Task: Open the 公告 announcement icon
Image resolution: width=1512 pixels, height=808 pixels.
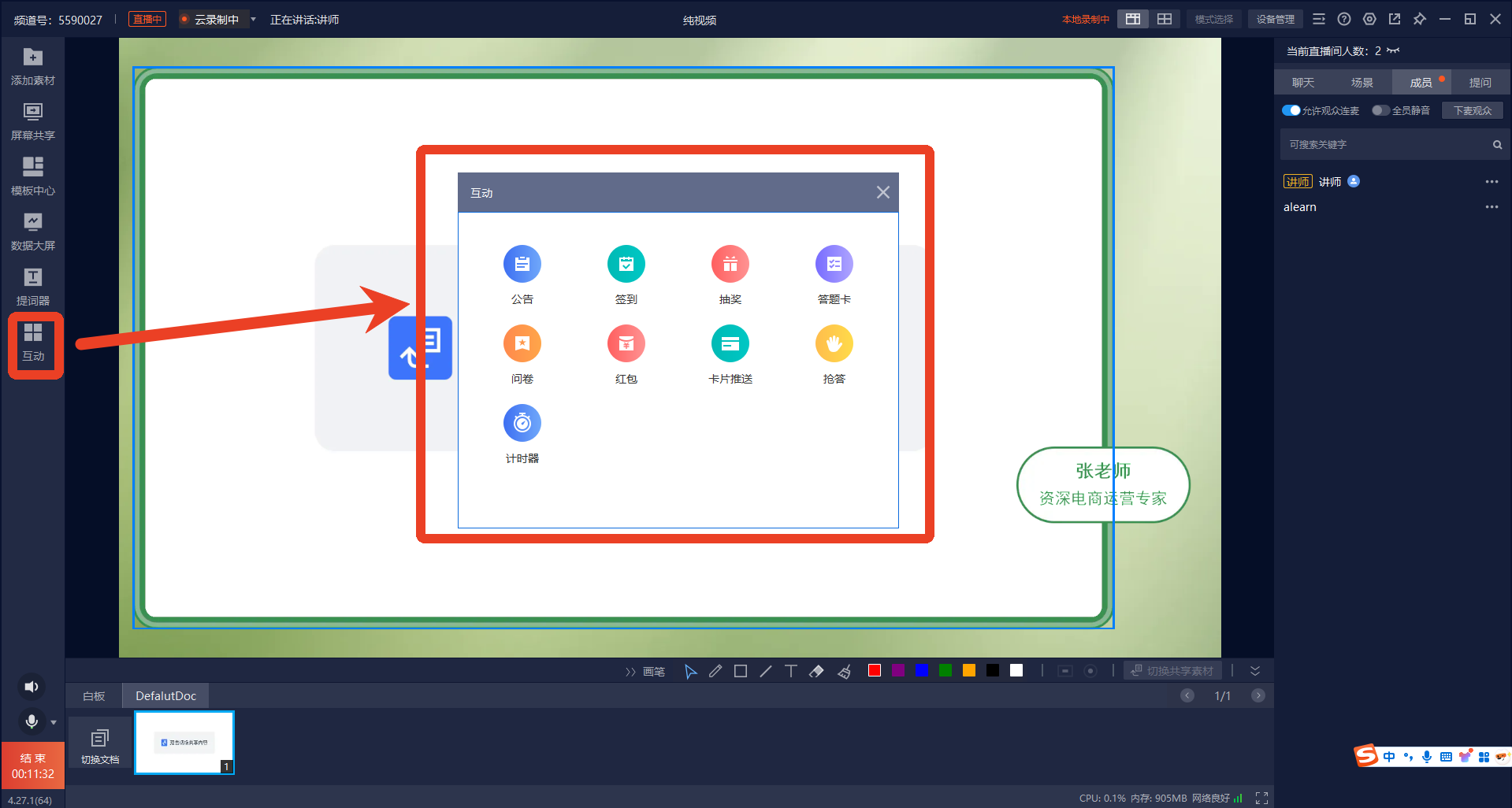Action: [522, 265]
